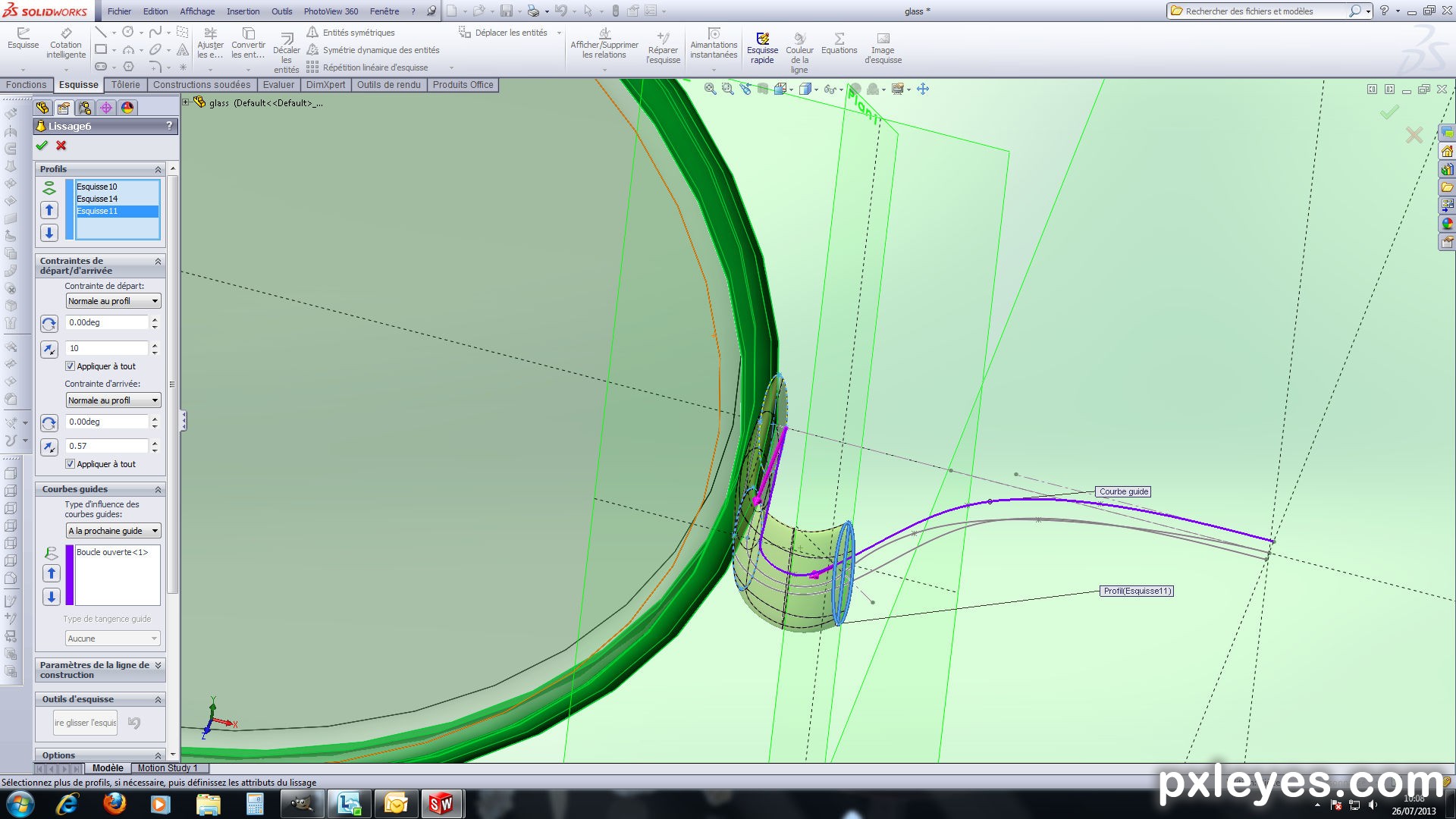Activate the Ajuster les entités trim tool
This screenshot has width=1456, height=819.
pyautogui.click(x=210, y=43)
